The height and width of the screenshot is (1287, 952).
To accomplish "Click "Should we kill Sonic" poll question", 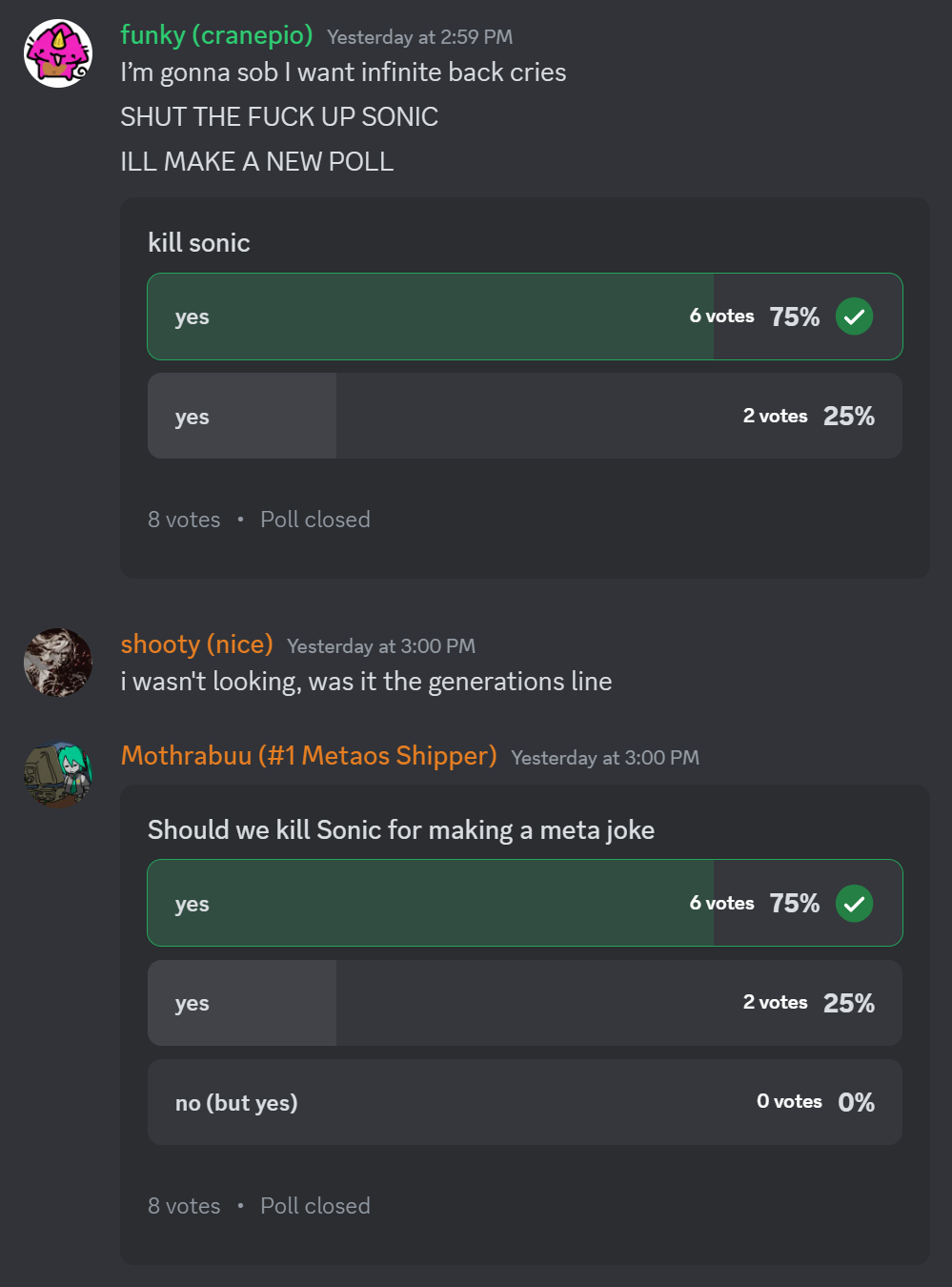I will click(x=401, y=830).
